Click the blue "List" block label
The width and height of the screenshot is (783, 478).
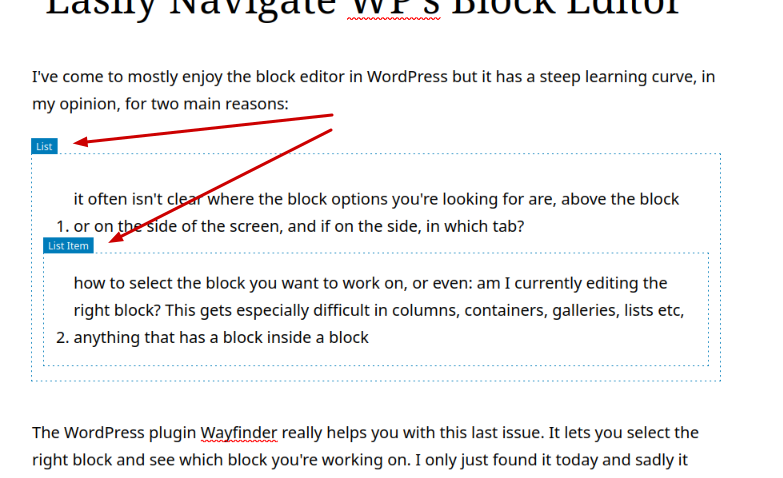(x=44, y=146)
